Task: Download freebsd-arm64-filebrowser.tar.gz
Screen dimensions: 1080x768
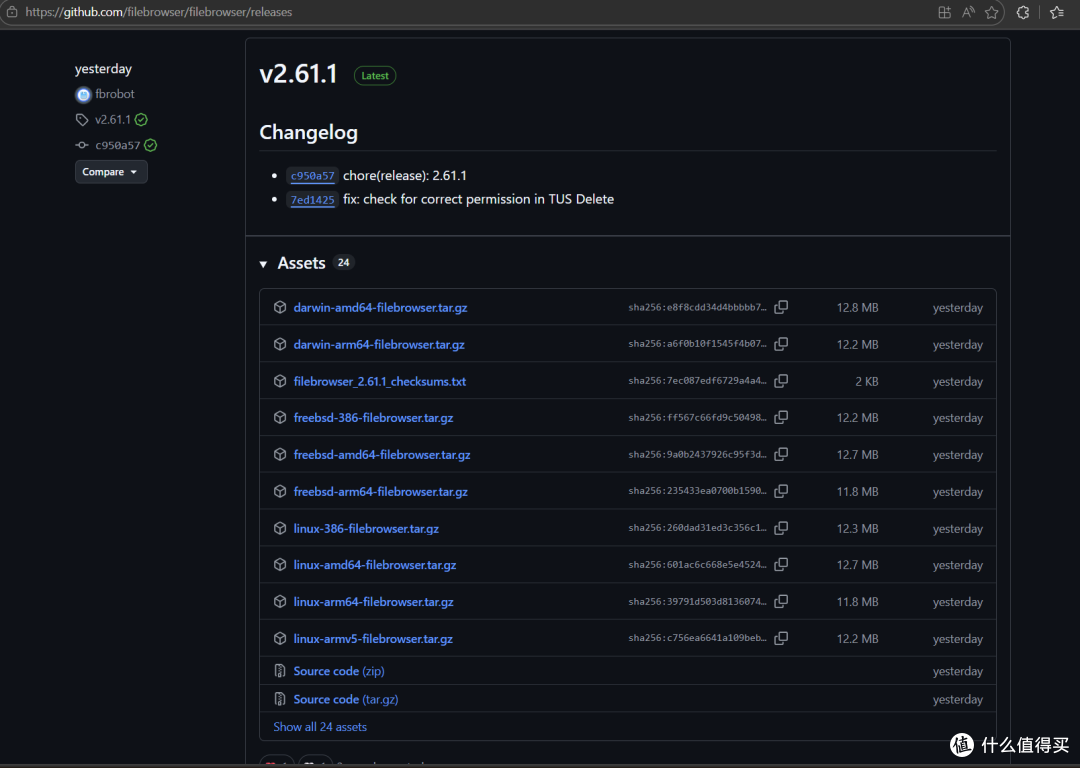Action: point(380,491)
